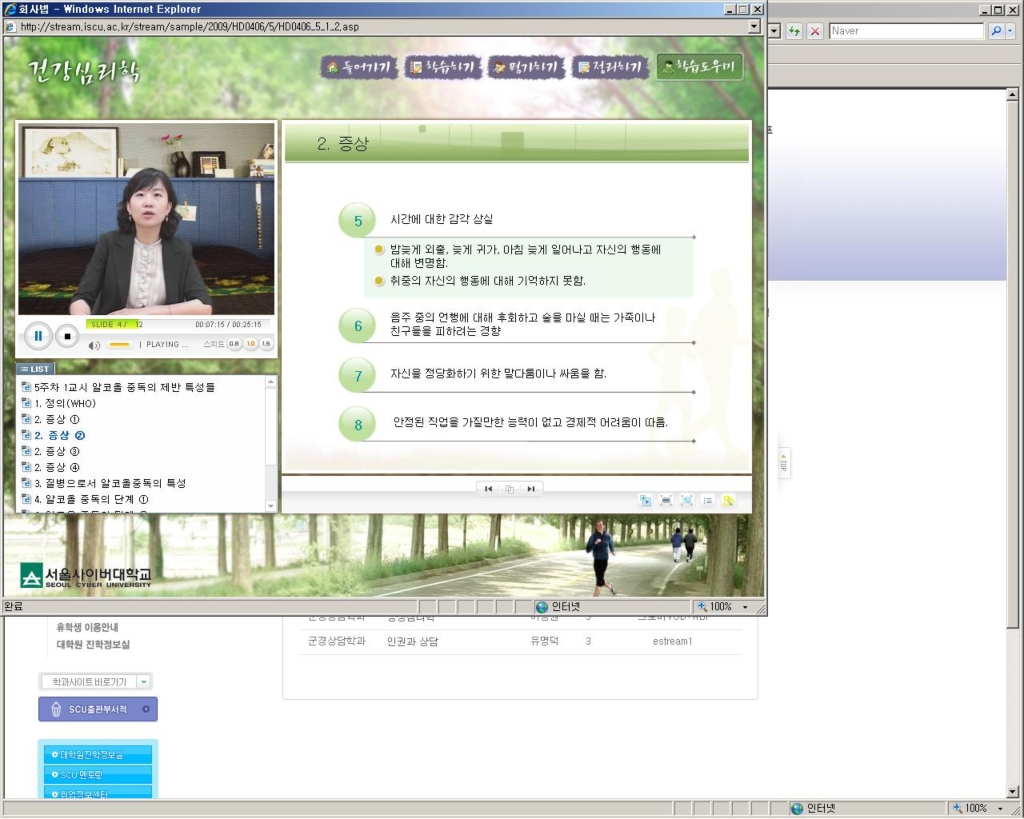Click popup zoom magnifier icon
Viewport: 1024px width, 819px height.
[702, 607]
